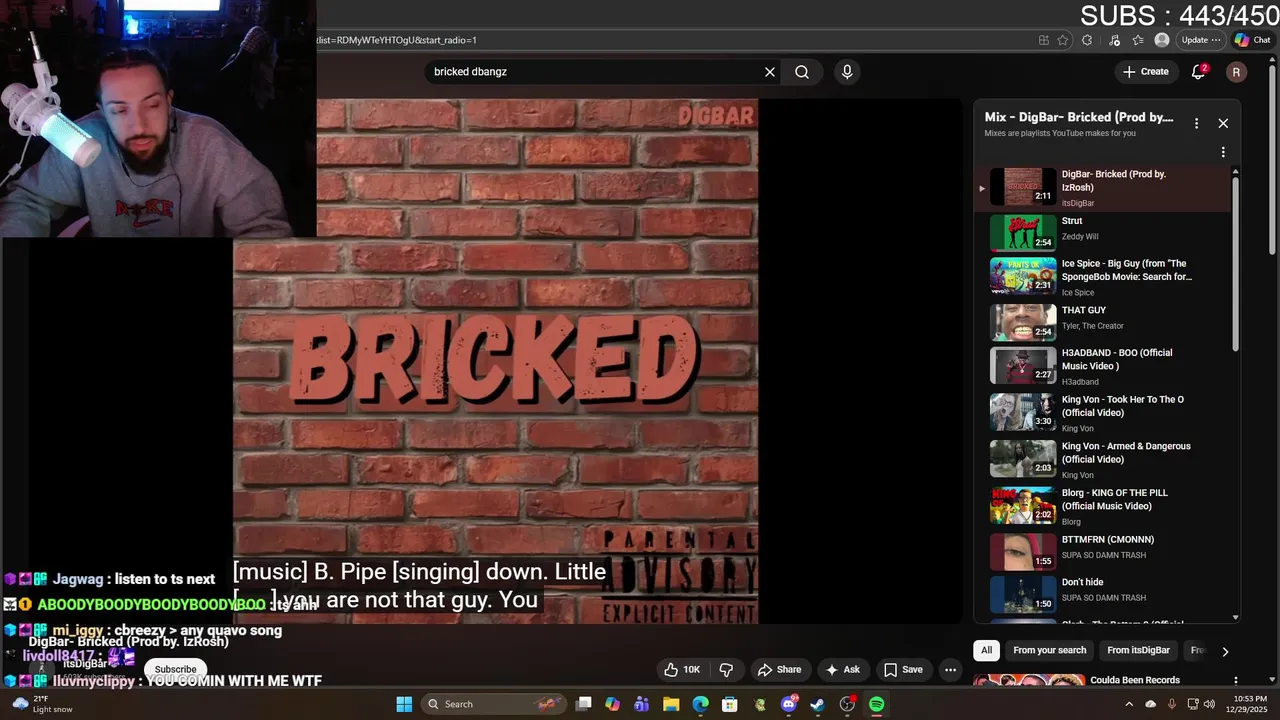The width and height of the screenshot is (1280, 720).
Task: Open Microsoft Edge on taskbar
Action: point(701,704)
